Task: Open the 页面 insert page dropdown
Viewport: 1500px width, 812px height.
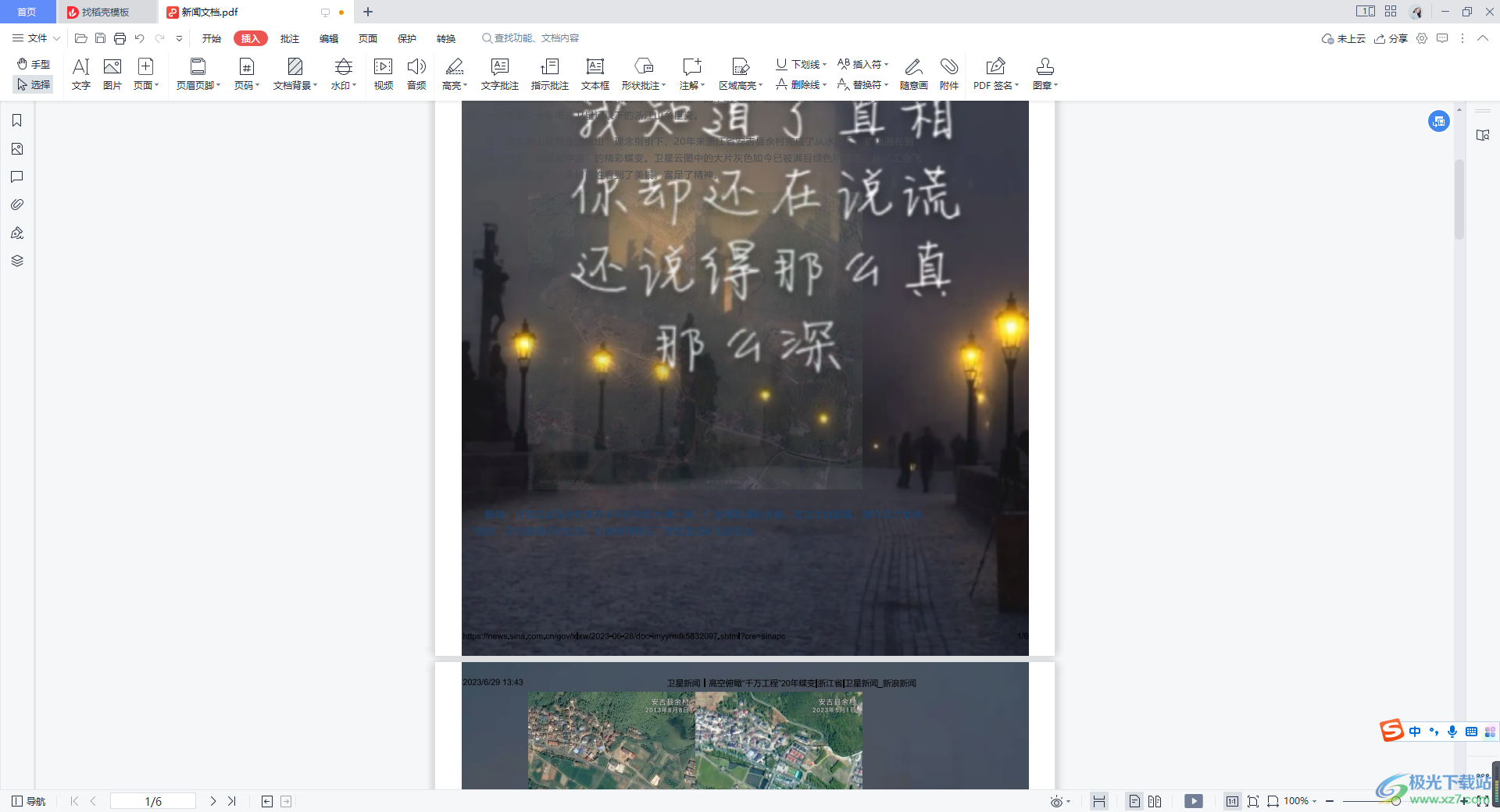Action: coord(146,74)
